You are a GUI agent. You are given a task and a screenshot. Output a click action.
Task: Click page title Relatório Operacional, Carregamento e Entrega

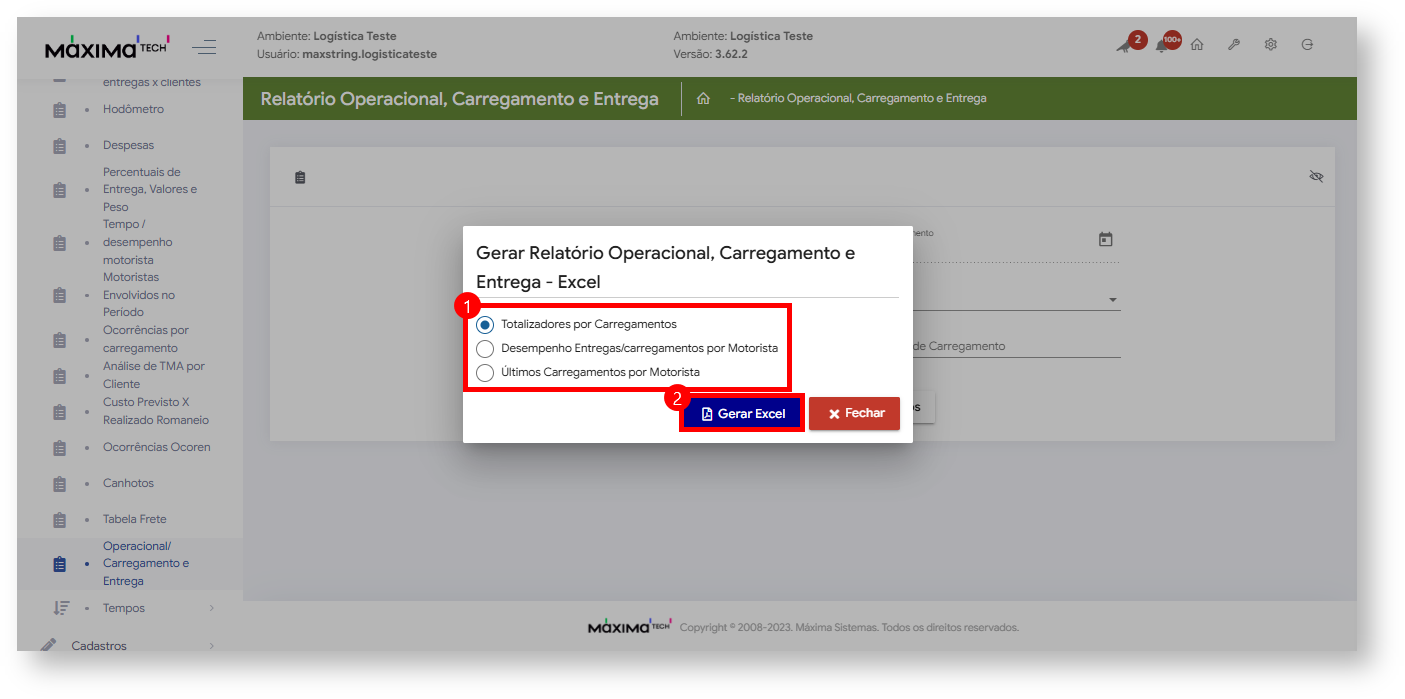pyautogui.click(x=459, y=99)
